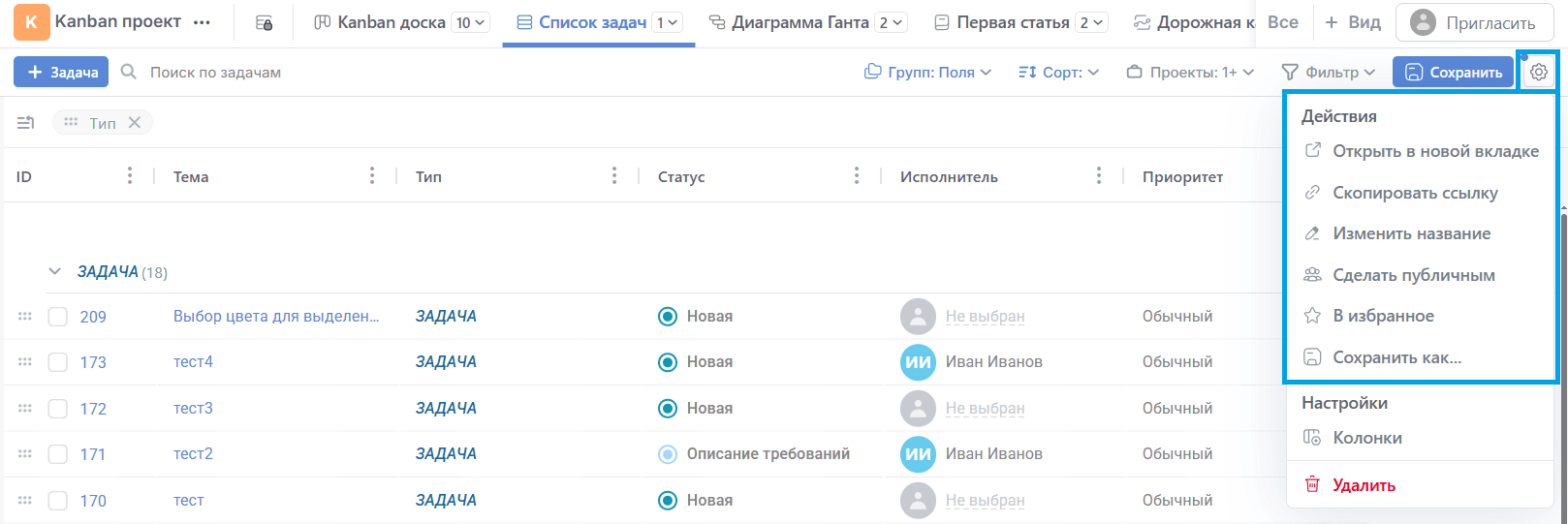Click the three-dot menu next to Kanban проект
Screen dimensions: 1568x524
(x=202, y=22)
